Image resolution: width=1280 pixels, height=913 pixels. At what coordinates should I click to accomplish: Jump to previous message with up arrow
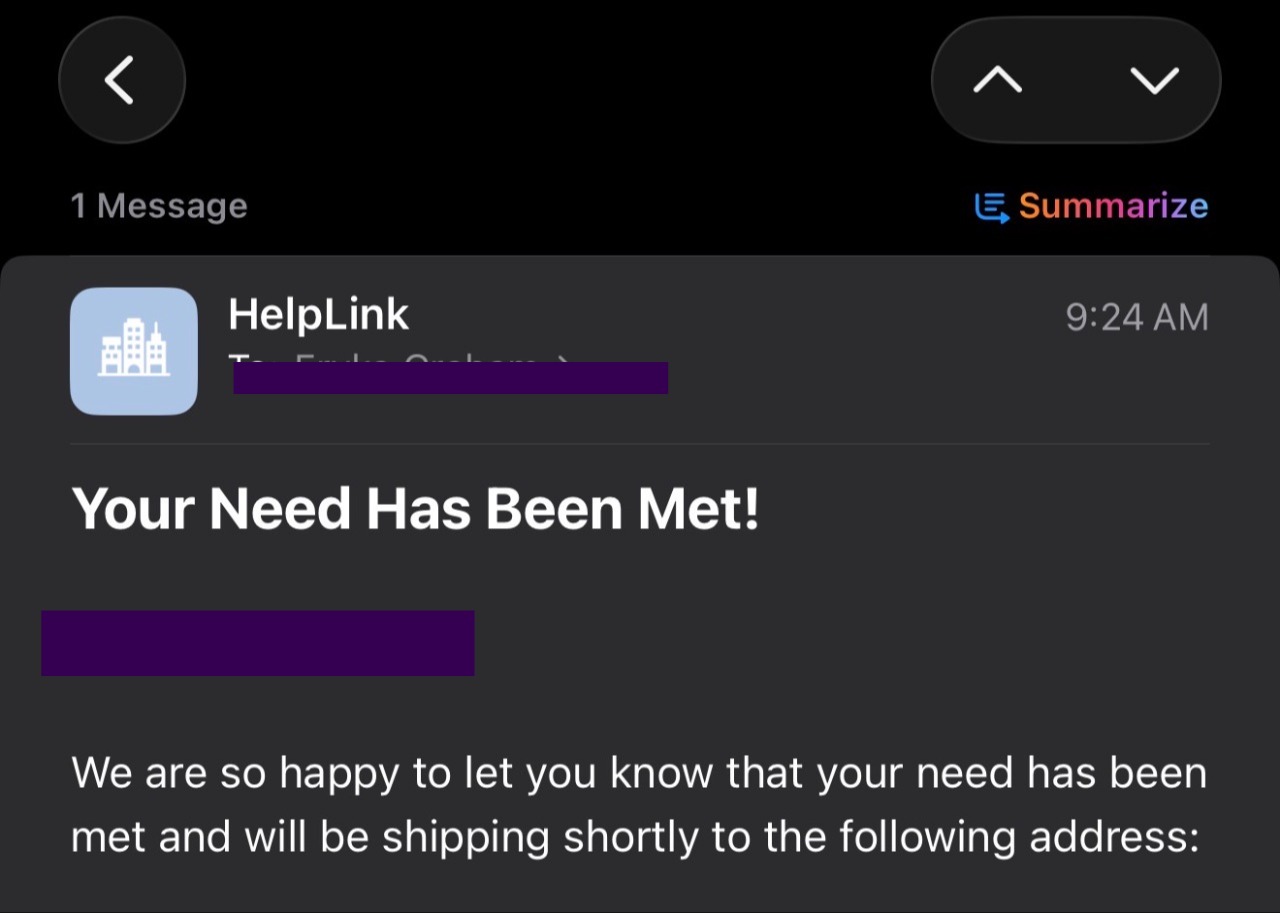[x=997, y=80]
